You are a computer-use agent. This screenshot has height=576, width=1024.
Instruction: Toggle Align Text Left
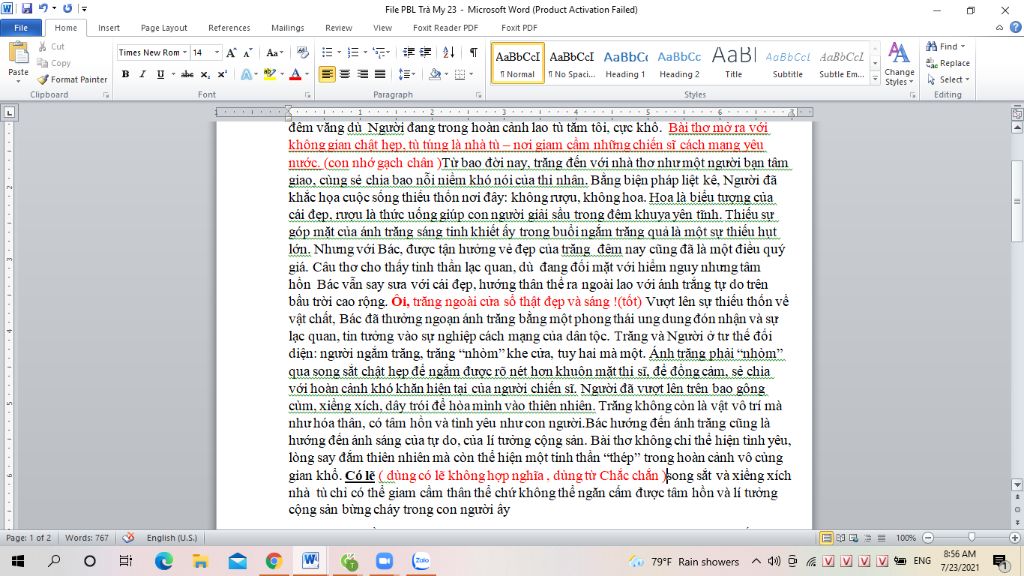(327, 74)
